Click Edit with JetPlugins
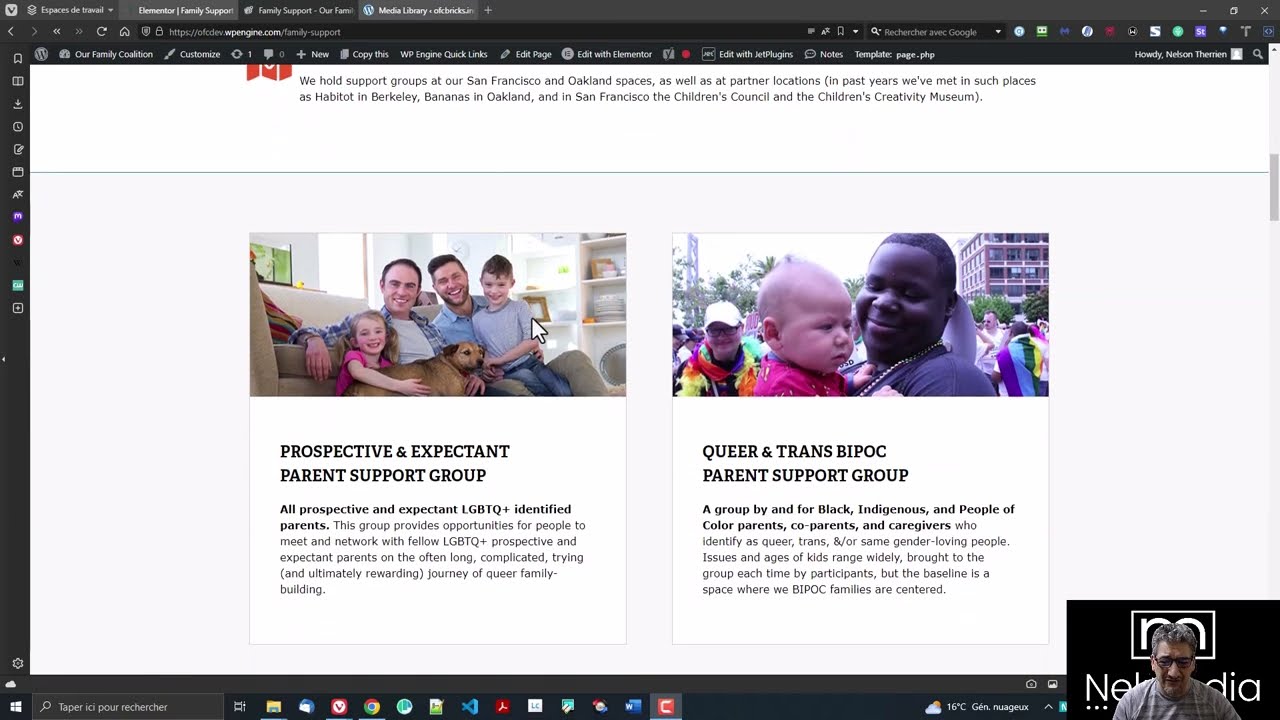This screenshot has width=1280, height=720. pos(748,54)
